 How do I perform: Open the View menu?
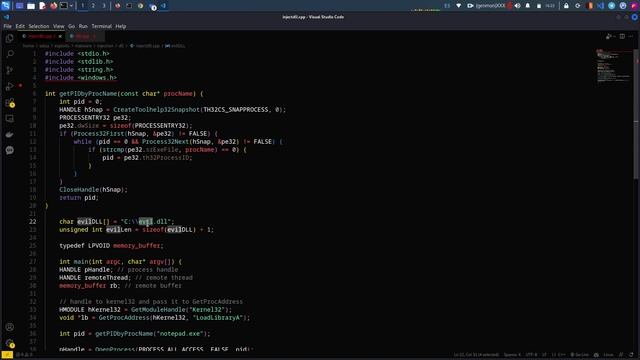tap(58, 26)
